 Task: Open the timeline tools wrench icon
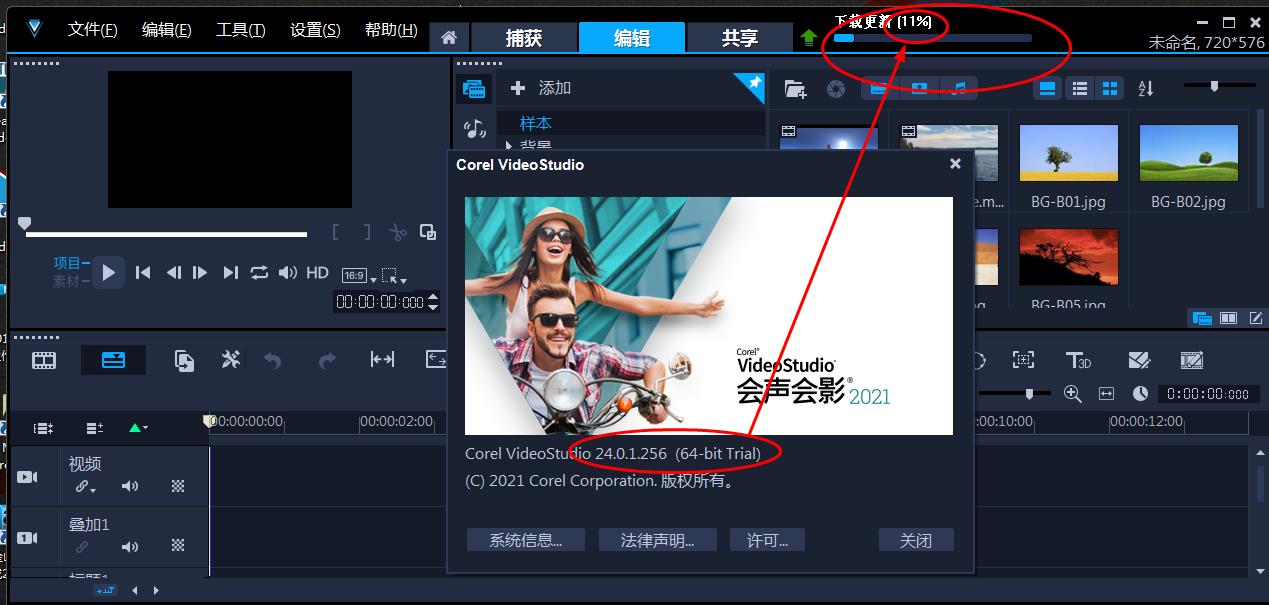click(231, 359)
